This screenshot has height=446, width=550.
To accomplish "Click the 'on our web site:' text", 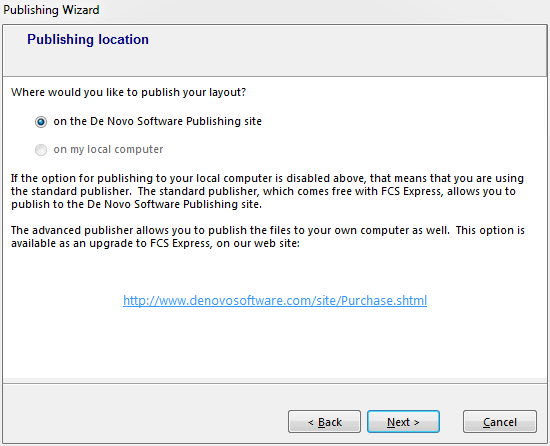I will tap(258, 243).
